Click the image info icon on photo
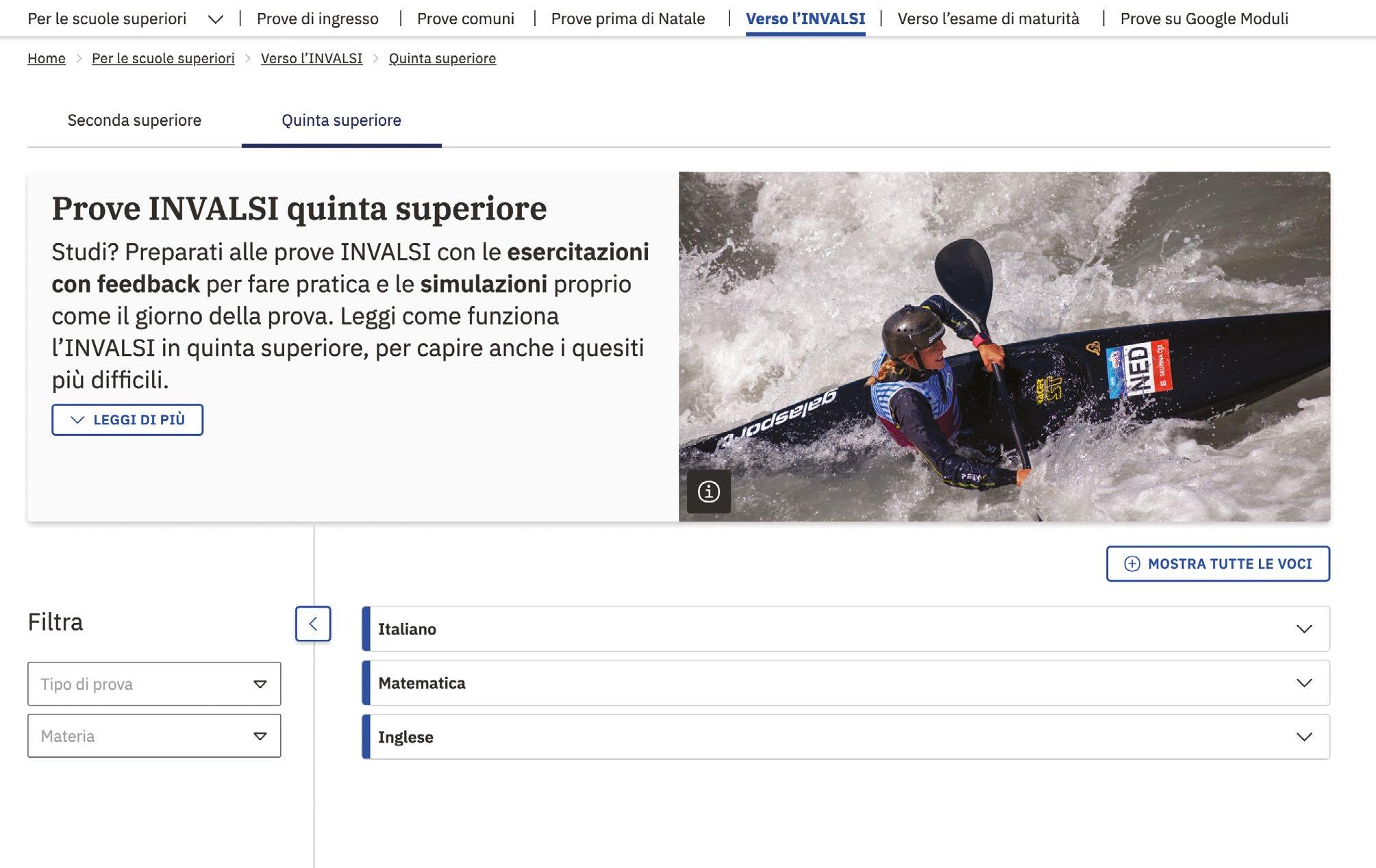The image size is (1376, 868). tap(708, 492)
